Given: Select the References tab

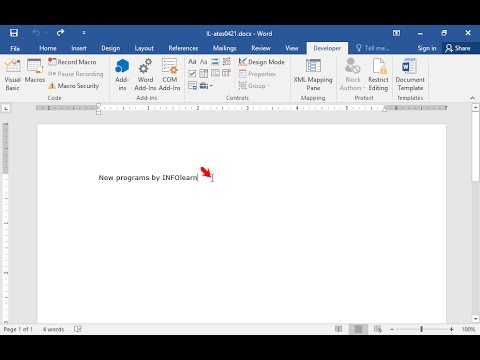Looking at the screenshot, I should point(183,48).
